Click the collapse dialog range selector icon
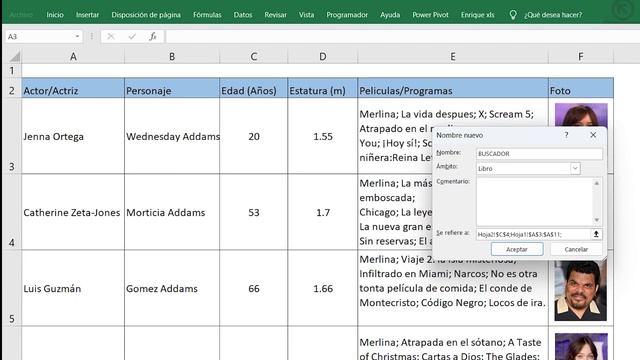The height and width of the screenshot is (360, 640). tap(596, 234)
